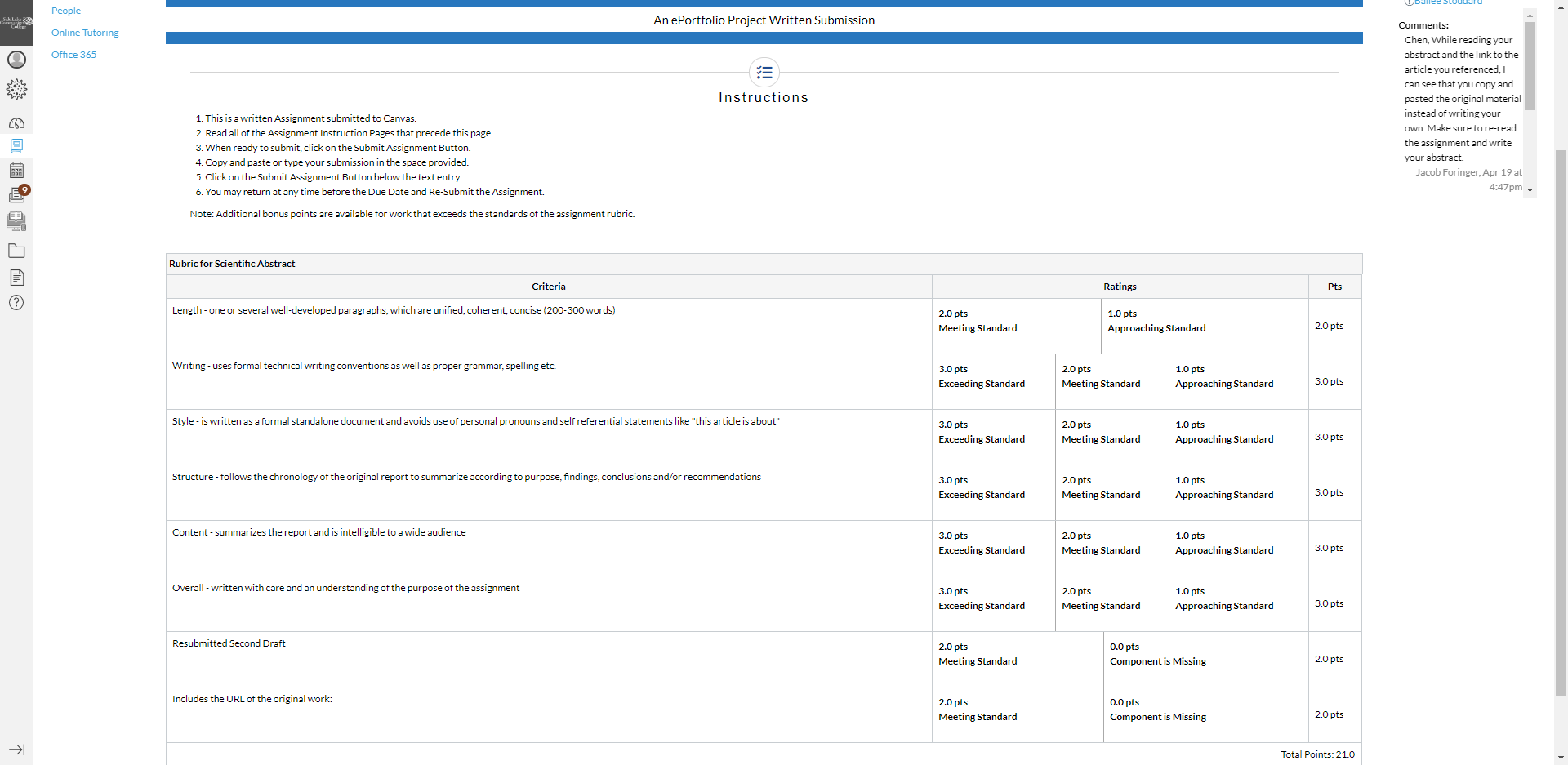Select Exceeding Standard rating in Overall row
This screenshot has height=765, width=1568.
click(993, 603)
